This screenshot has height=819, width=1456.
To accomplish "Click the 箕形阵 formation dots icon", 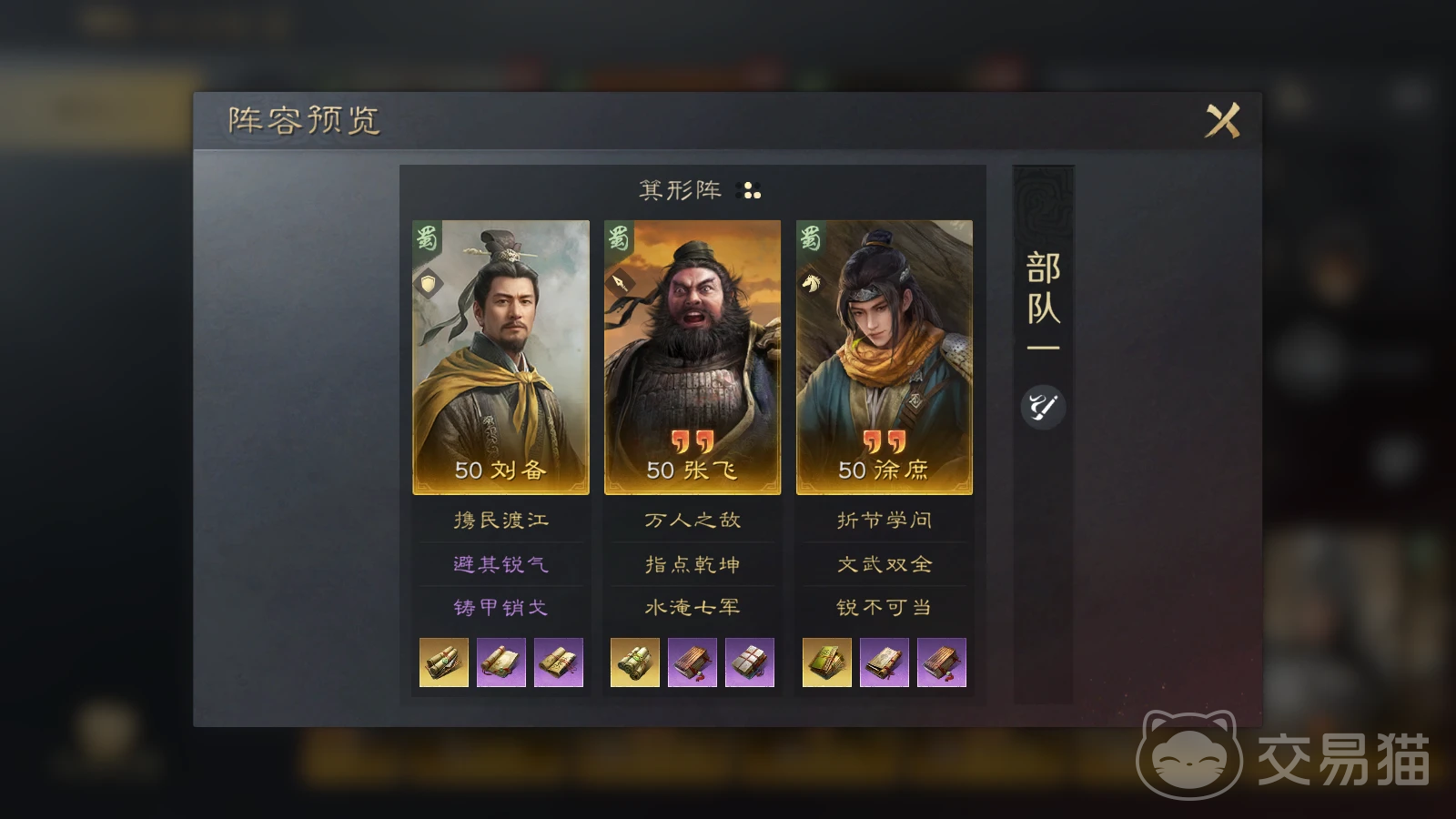I will pos(752,190).
